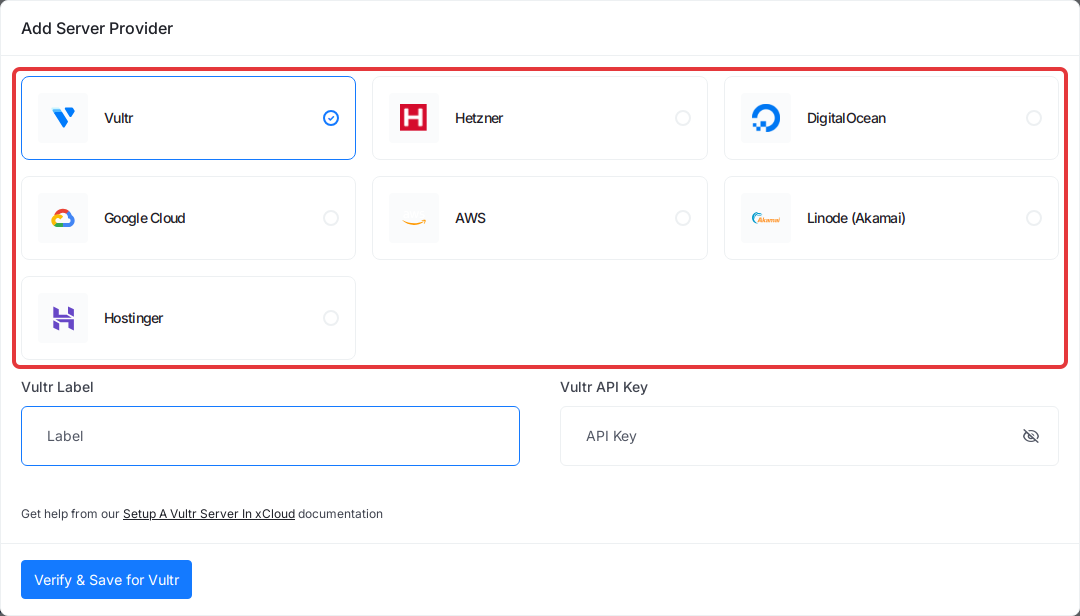
Task: Select the Hetzner radio button
Action: click(683, 118)
